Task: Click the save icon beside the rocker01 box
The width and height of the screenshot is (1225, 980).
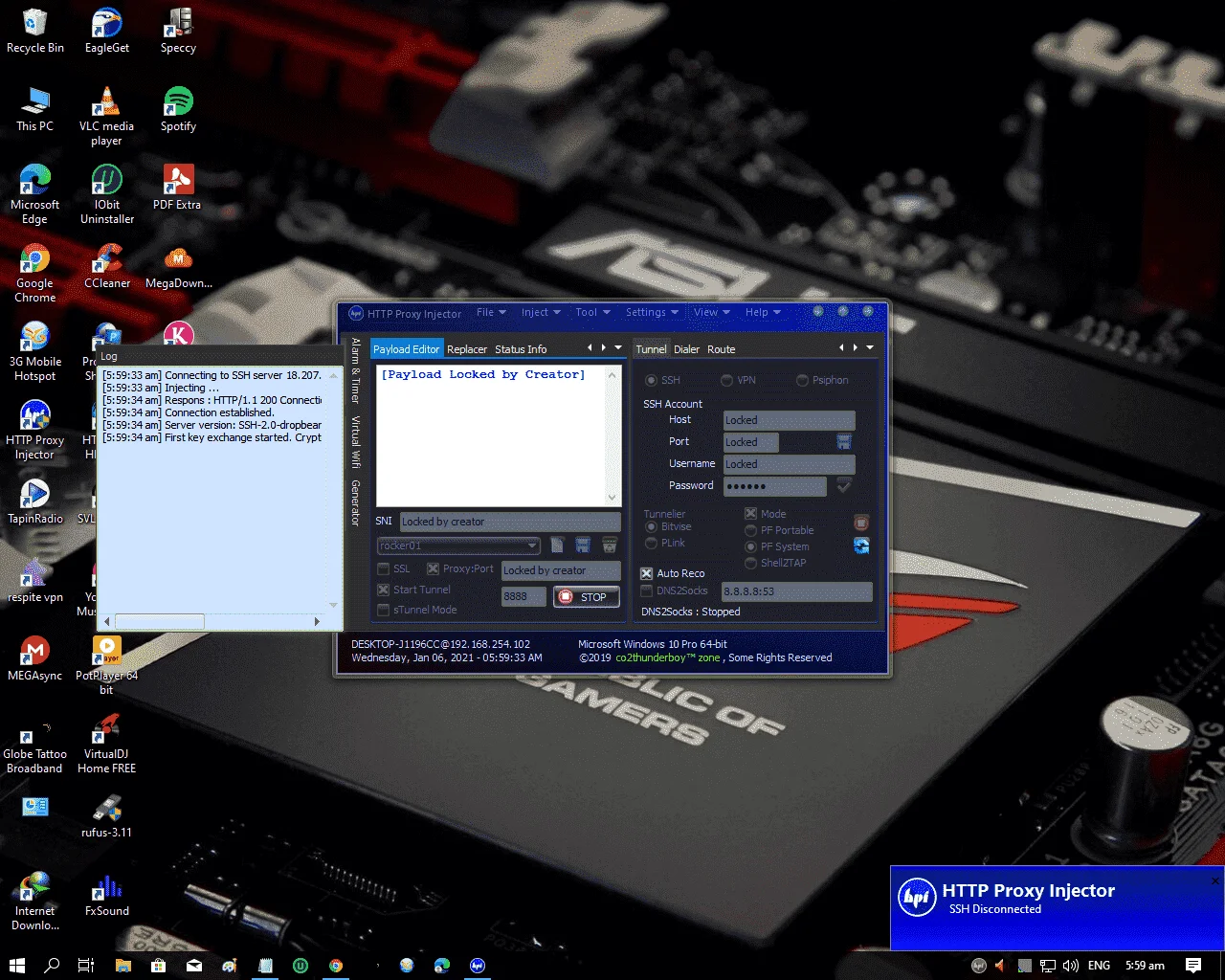Action: (x=583, y=546)
